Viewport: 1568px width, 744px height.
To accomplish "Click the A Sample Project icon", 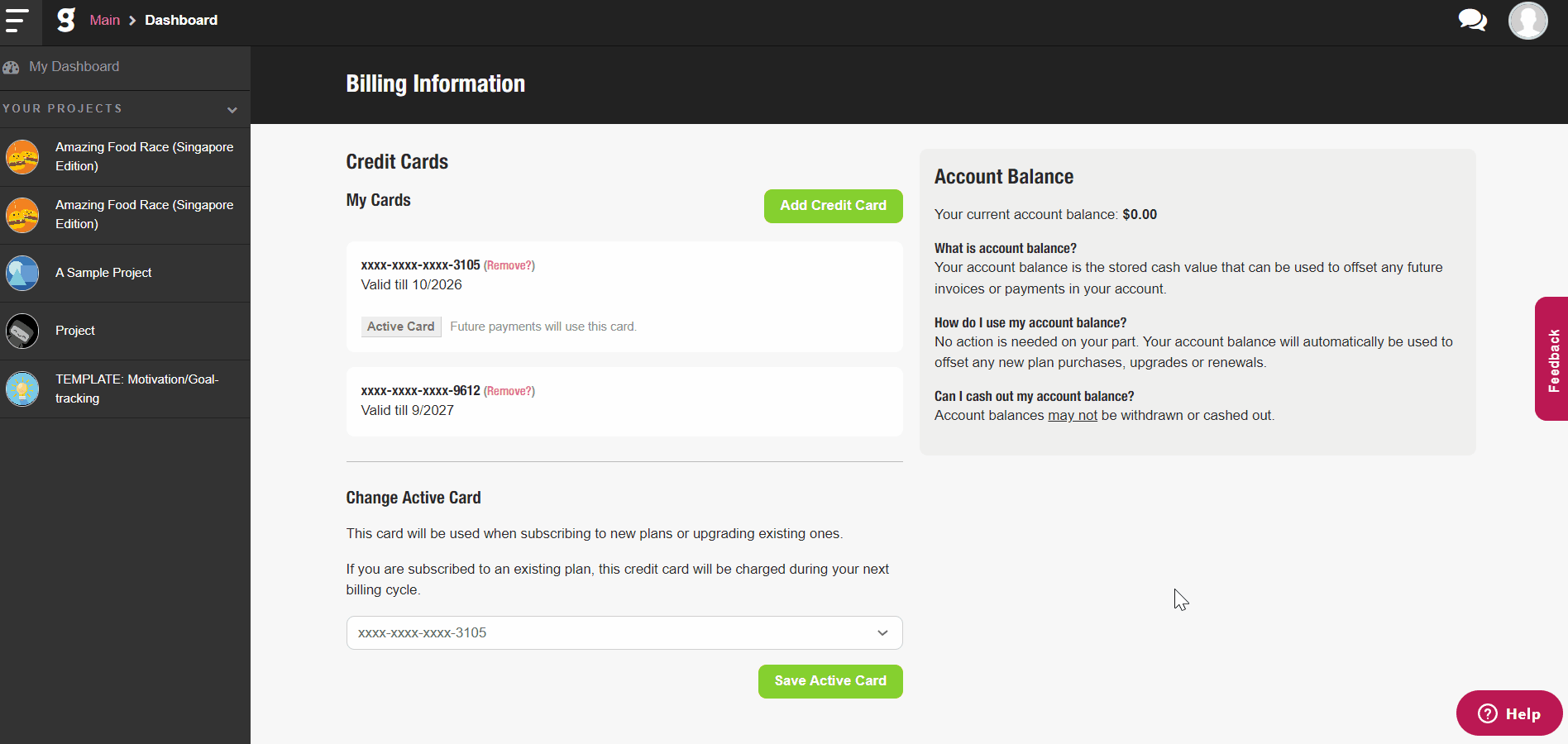I will click(22, 273).
